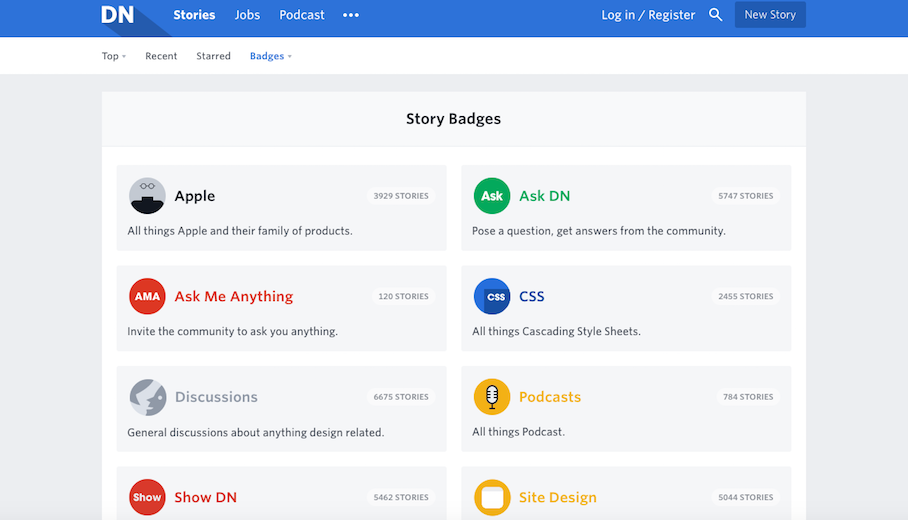Open the three-dot more menu
This screenshot has height=520, width=908.
click(351, 15)
